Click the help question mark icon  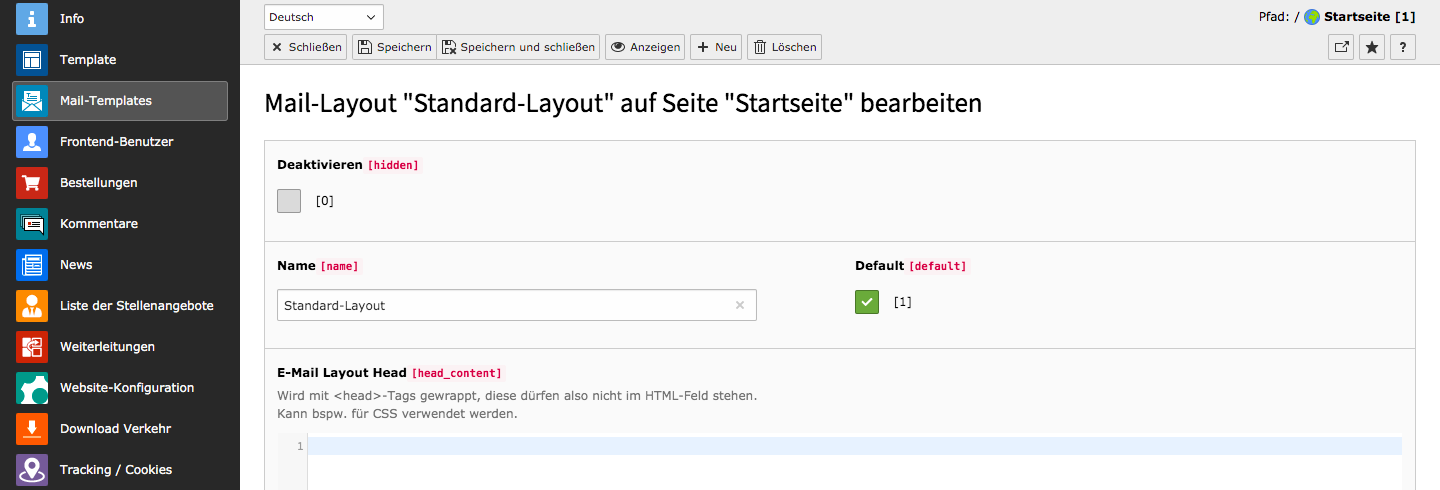click(x=1403, y=47)
